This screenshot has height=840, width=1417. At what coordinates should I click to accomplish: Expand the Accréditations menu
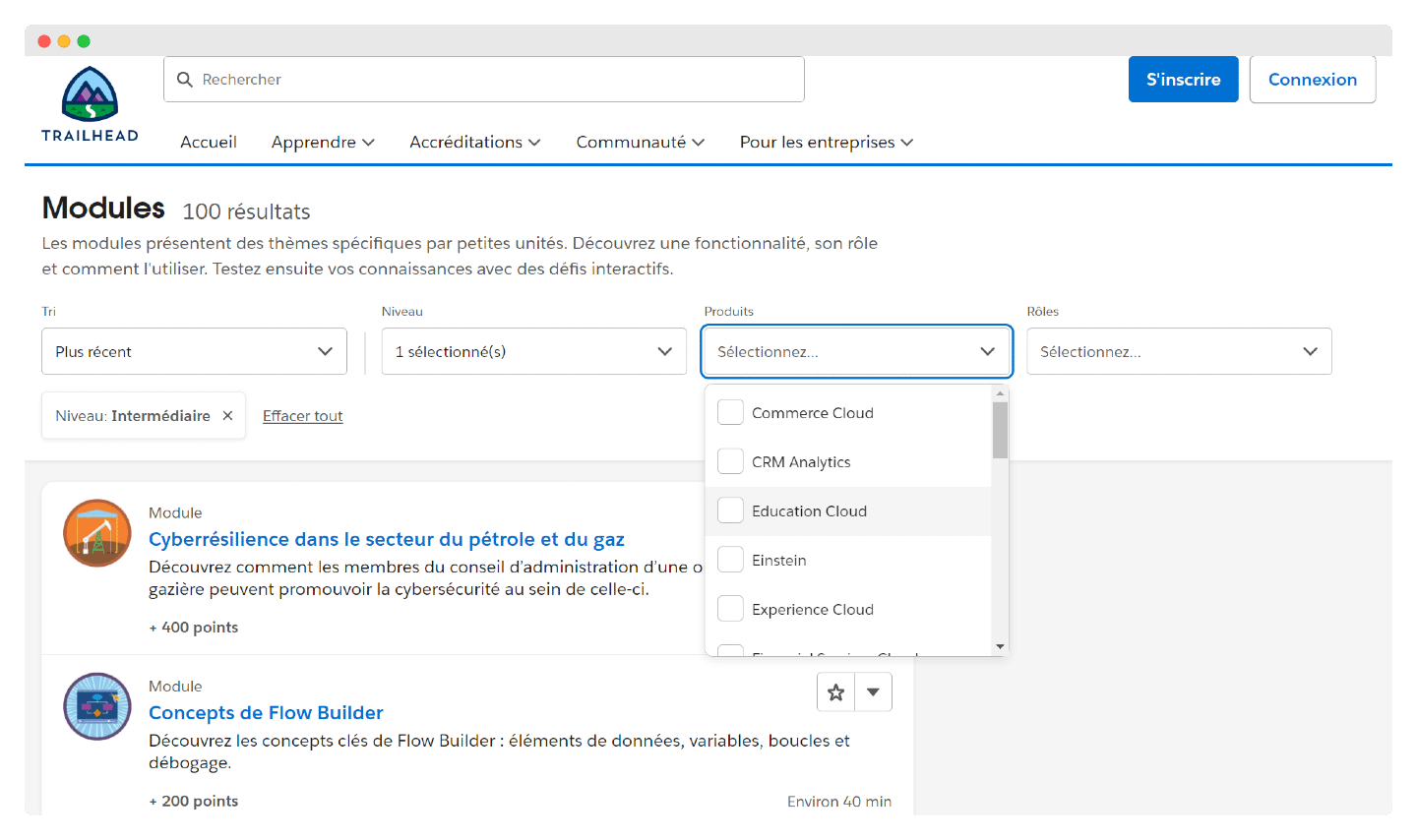475,143
